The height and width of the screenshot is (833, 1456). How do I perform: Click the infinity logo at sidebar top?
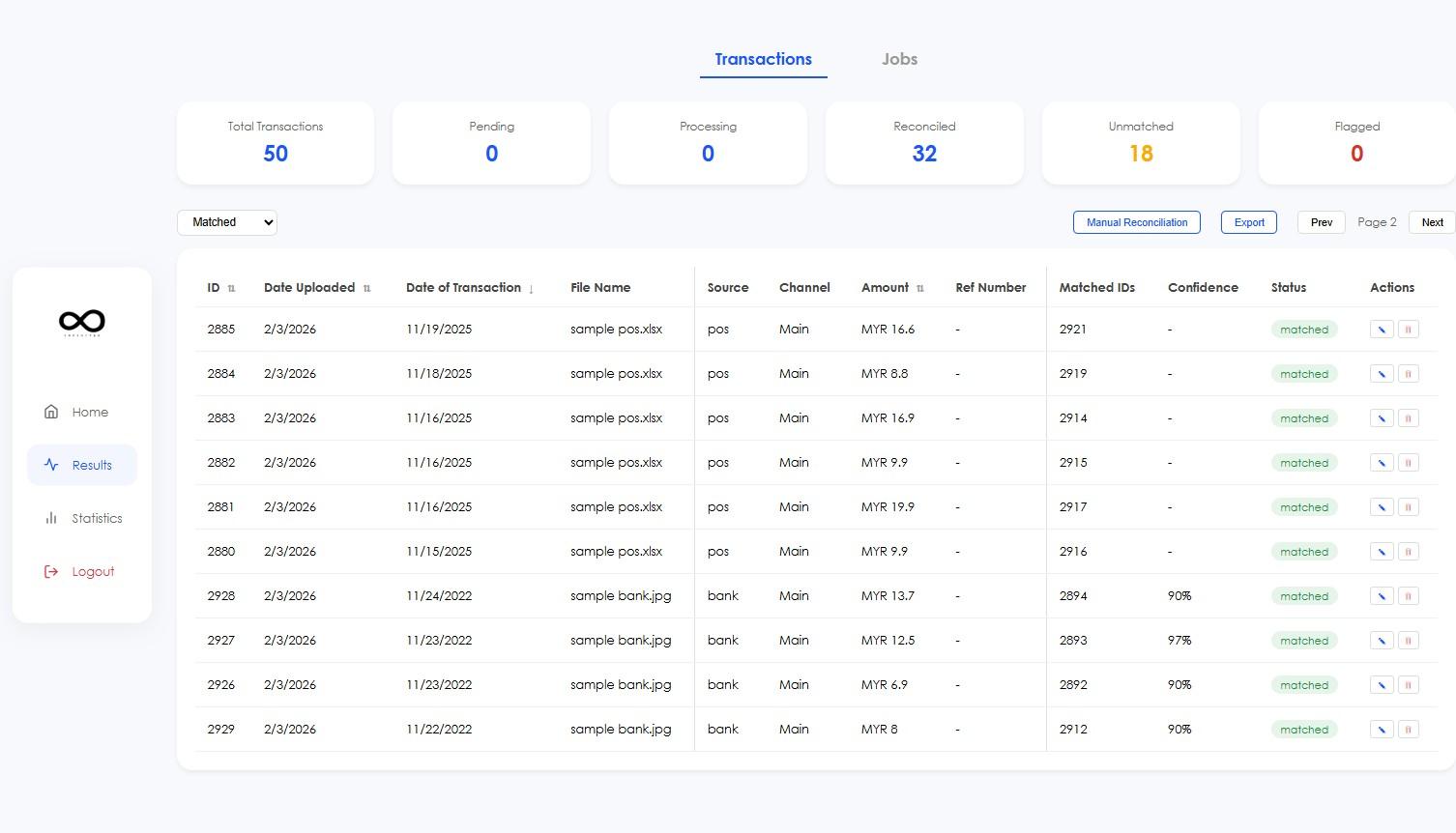click(x=81, y=322)
